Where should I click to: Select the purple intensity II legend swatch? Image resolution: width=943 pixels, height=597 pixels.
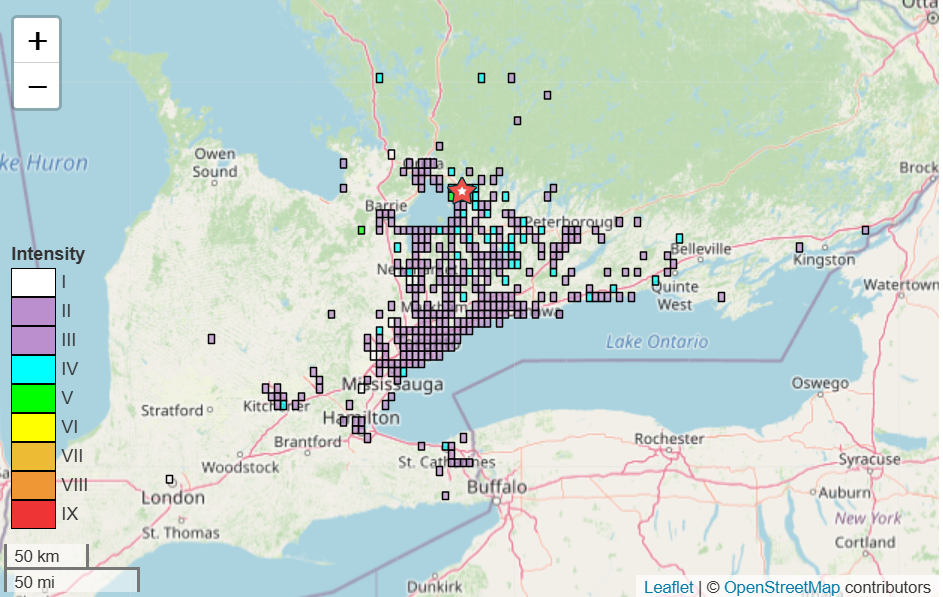tap(33, 312)
